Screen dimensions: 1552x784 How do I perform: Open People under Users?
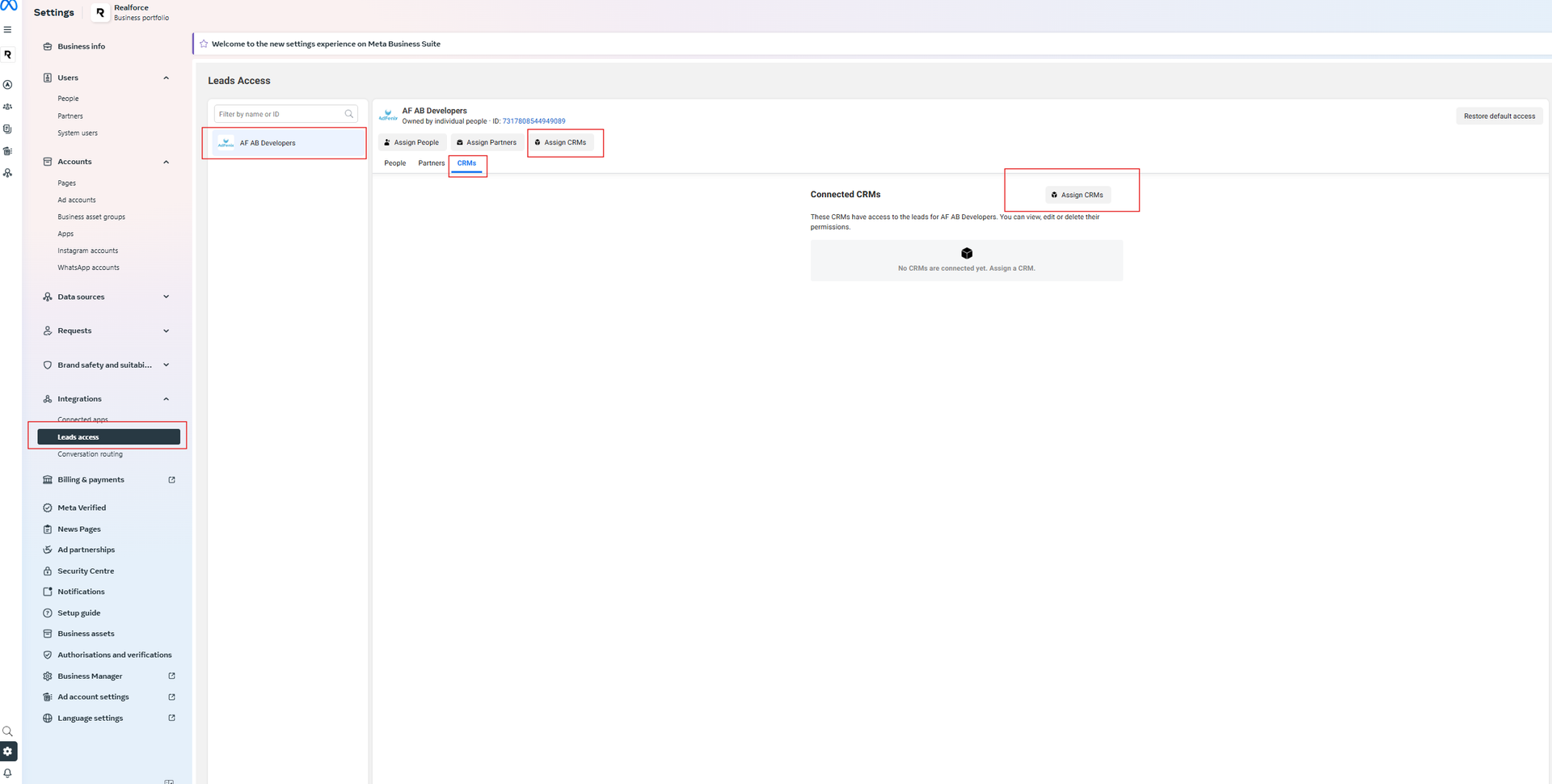69,99
